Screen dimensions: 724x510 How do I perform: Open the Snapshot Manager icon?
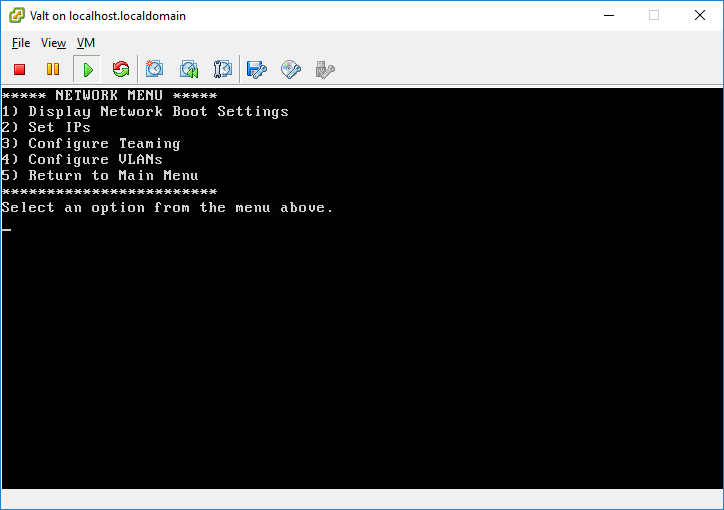(223, 70)
